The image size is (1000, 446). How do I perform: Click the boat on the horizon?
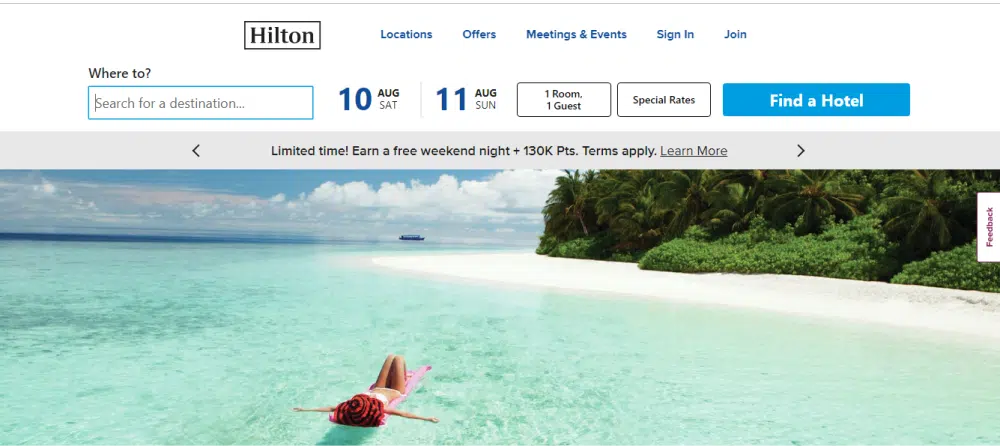coord(411,237)
